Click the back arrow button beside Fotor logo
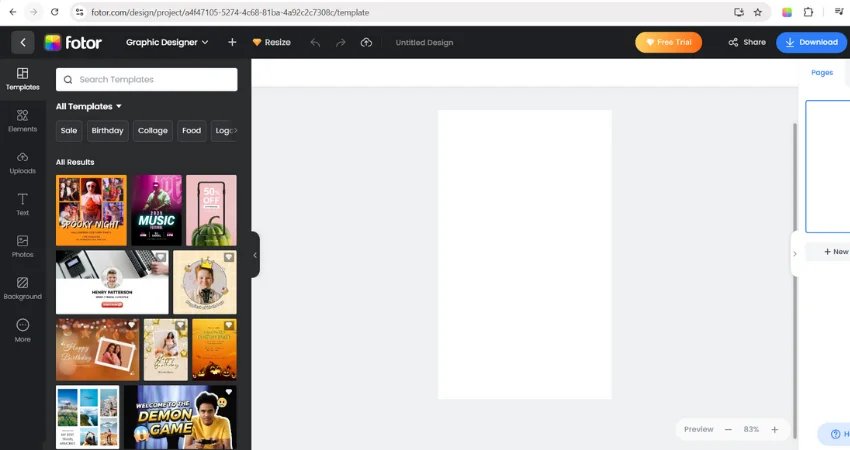 [23, 42]
